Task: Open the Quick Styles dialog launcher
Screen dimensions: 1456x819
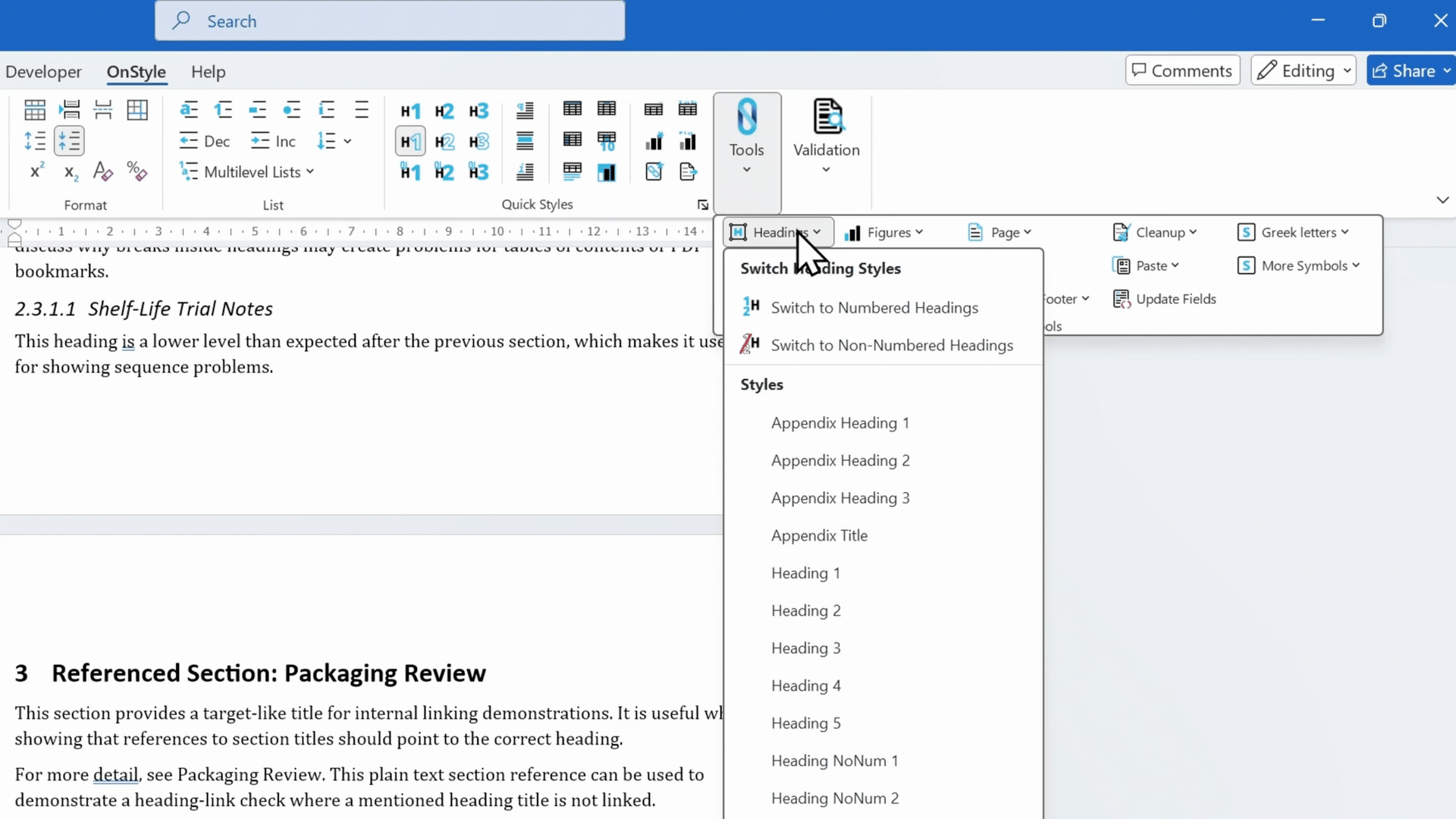Action: (x=703, y=205)
